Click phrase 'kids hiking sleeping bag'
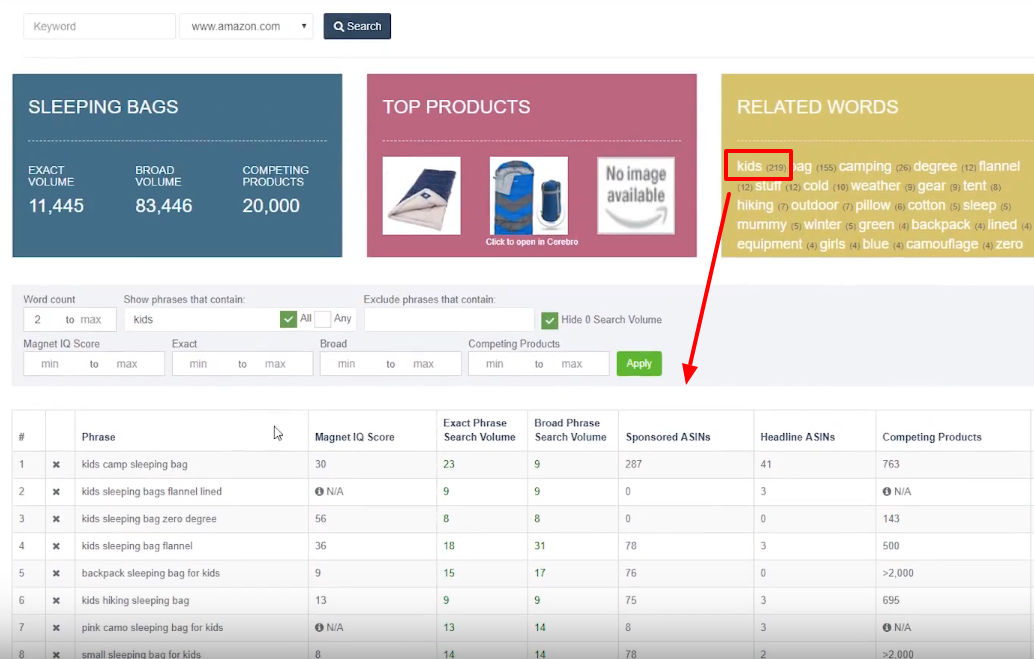1034x659 pixels. click(x=135, y=600)
